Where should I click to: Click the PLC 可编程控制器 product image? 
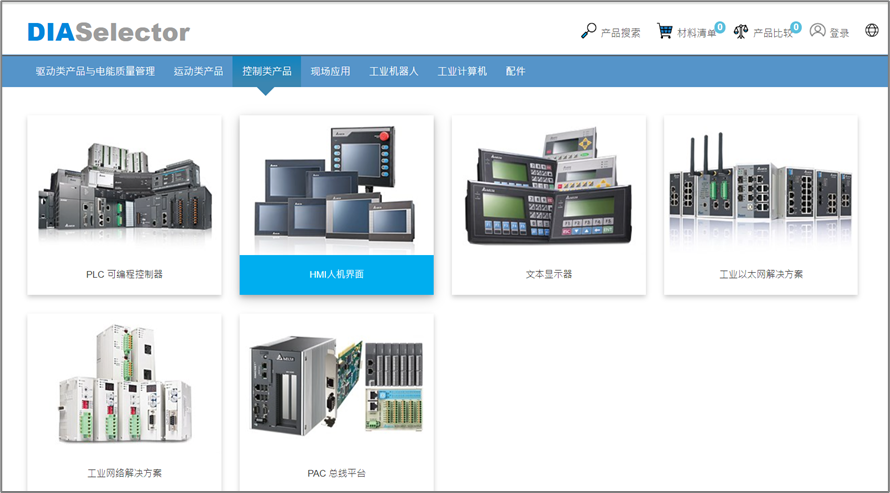click(124, 185)
